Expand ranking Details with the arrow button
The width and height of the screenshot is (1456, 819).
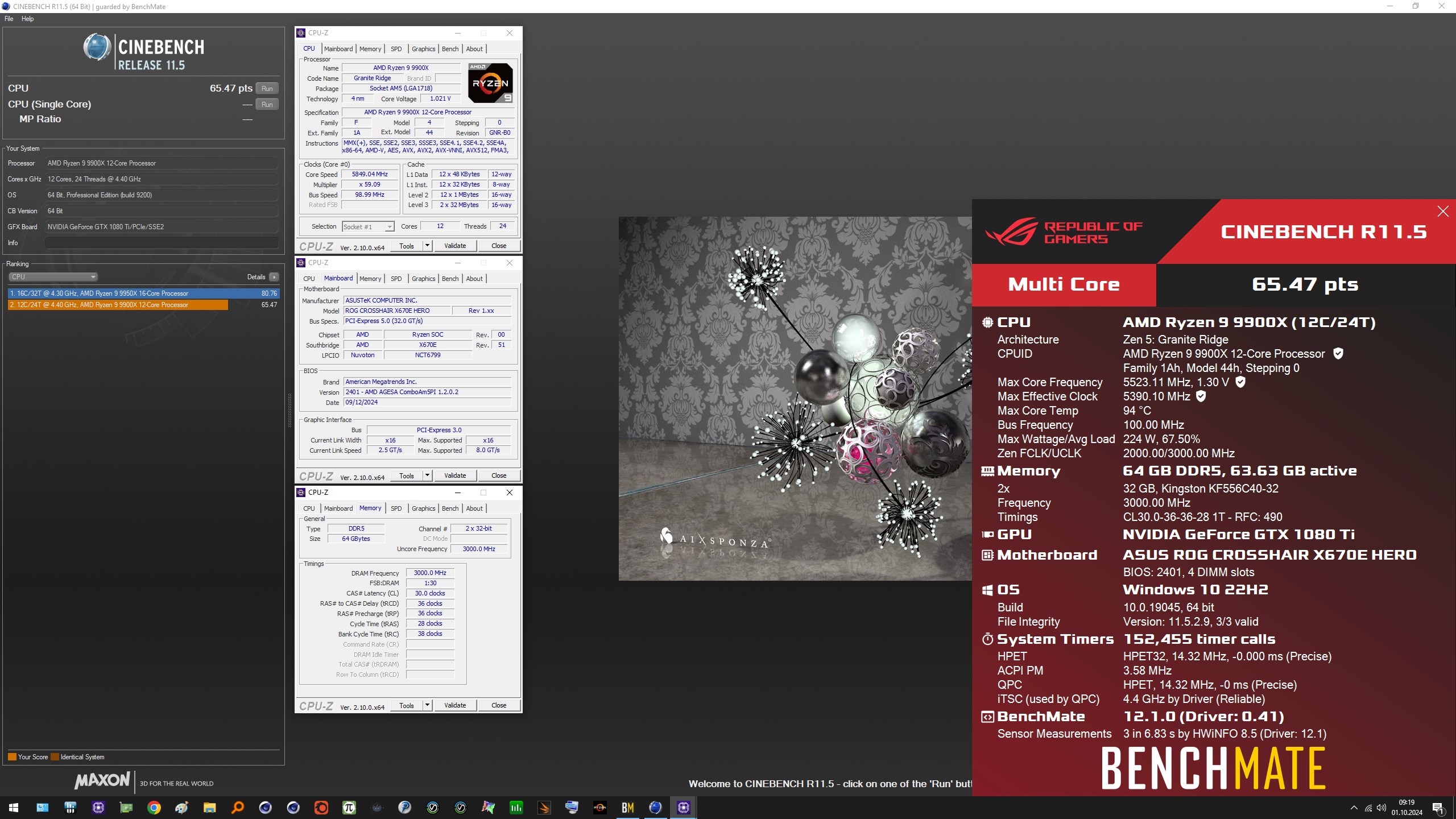pos(274,277)
